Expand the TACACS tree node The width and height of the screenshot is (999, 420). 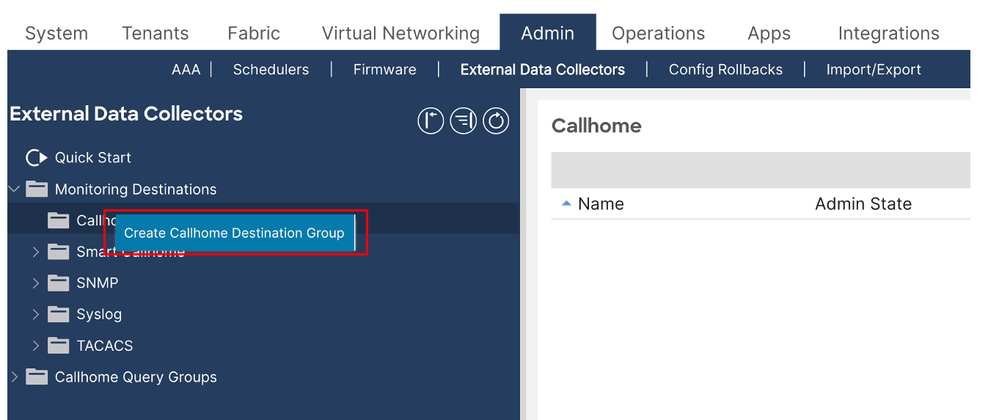pyautogui.click(x=36, y=346)
